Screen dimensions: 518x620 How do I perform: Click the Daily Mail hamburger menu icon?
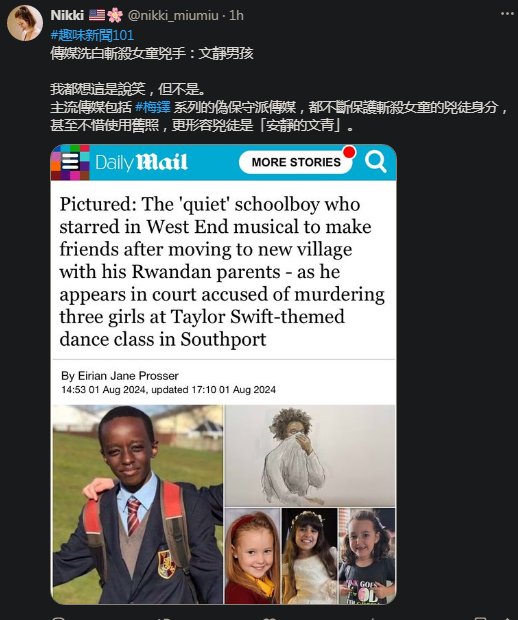(70, 163)
